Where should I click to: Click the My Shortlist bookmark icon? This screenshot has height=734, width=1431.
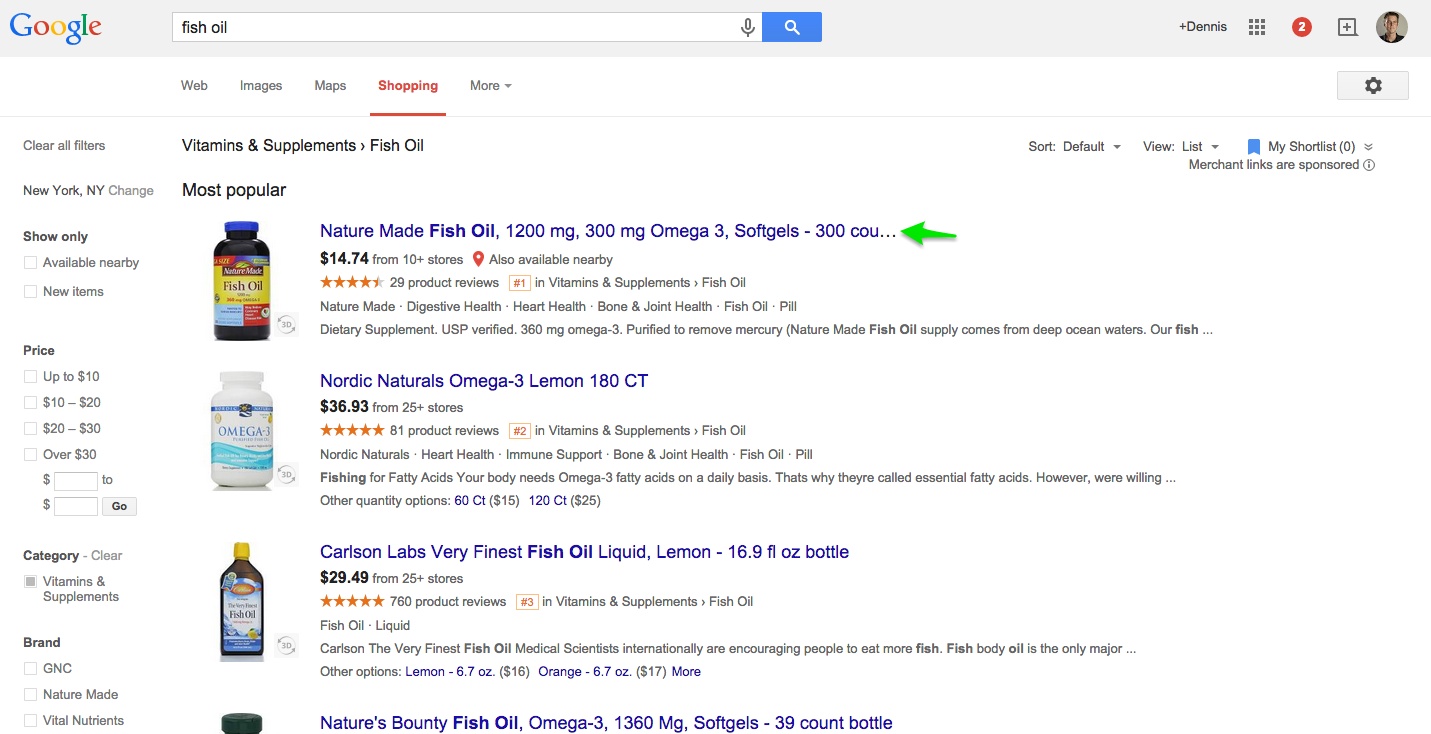pos(1254,146)
